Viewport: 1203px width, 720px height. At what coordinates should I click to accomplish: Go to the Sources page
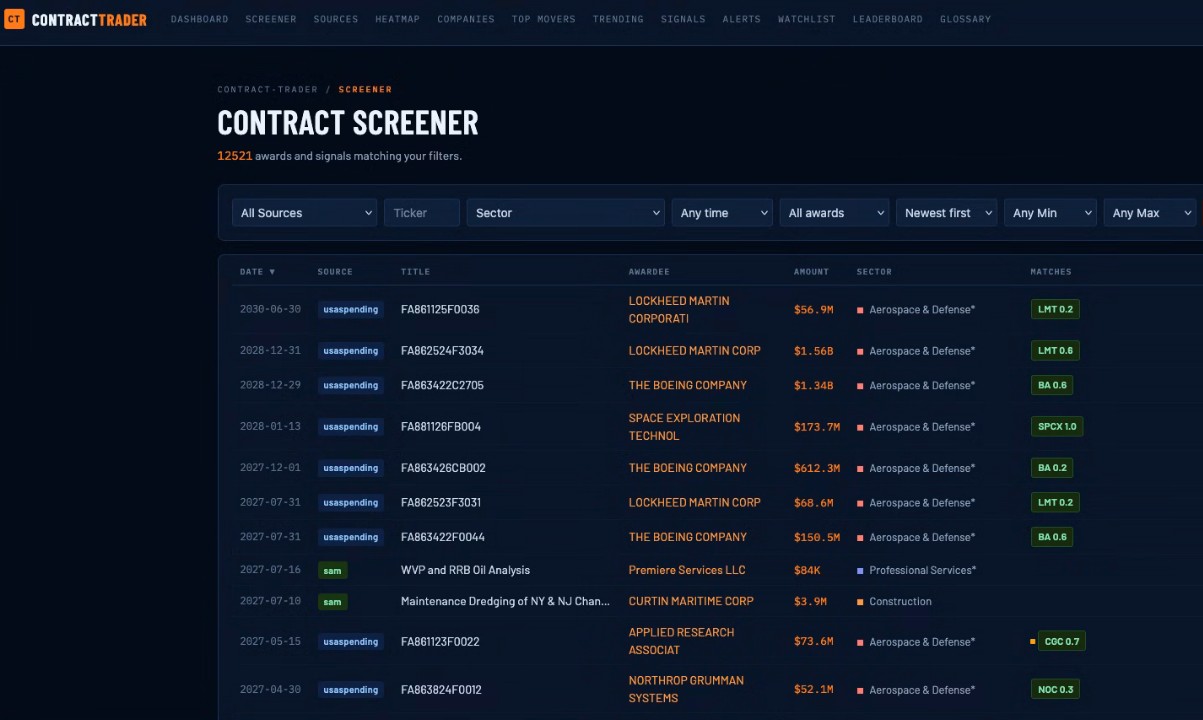[x=335, y=19]
